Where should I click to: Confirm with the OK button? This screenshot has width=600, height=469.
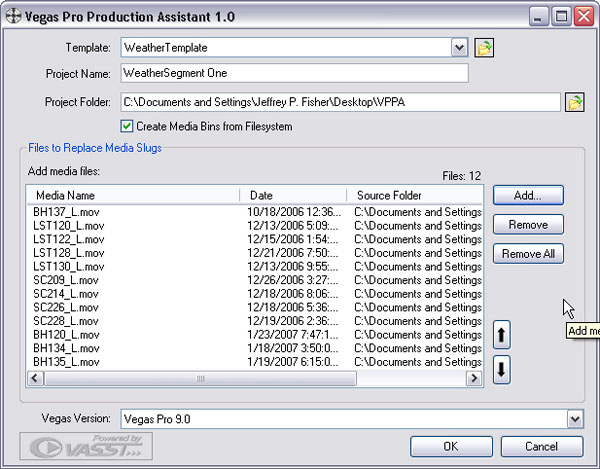pos(451,446)
